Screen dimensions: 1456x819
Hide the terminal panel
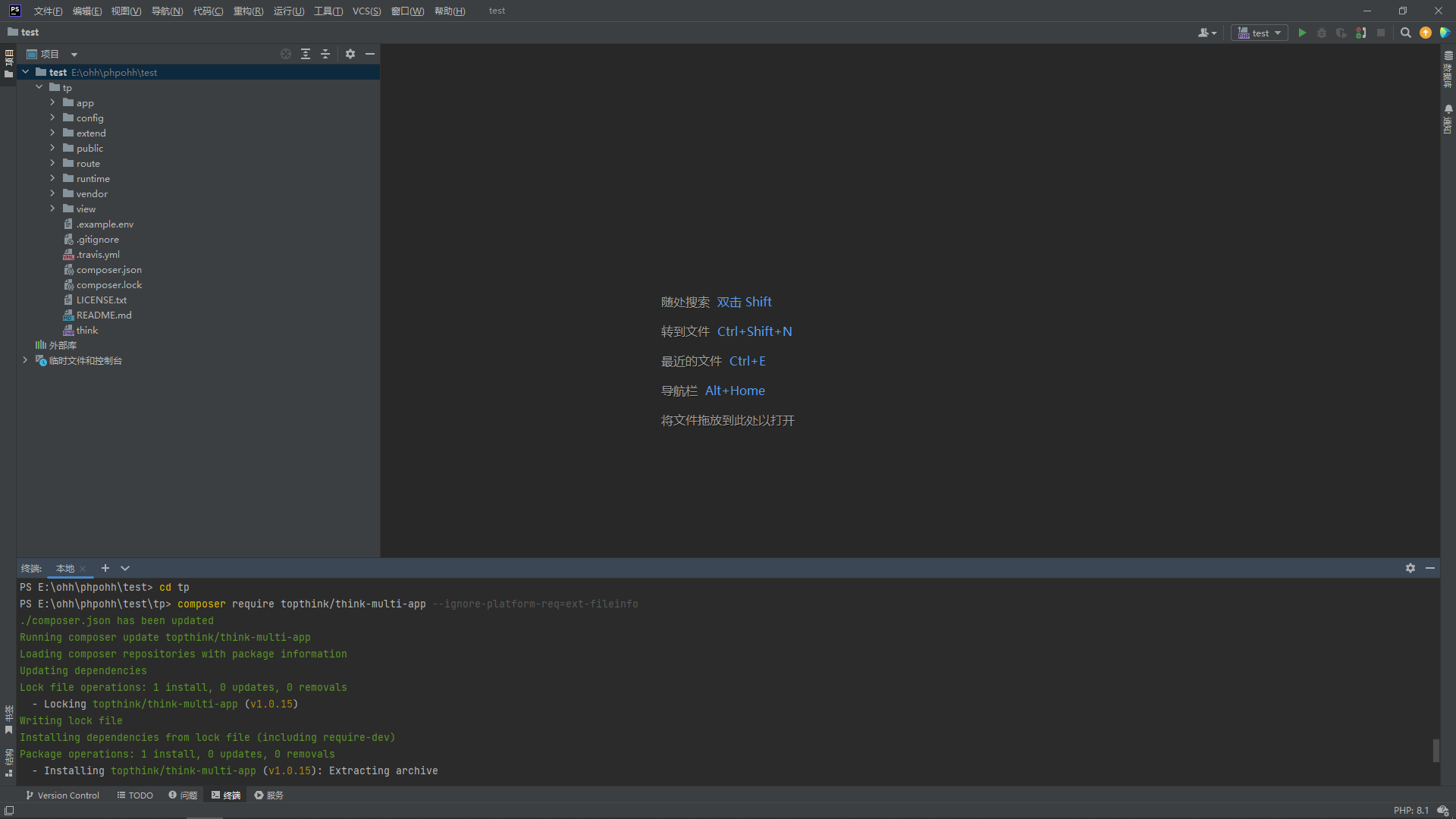coord(1430,568)
